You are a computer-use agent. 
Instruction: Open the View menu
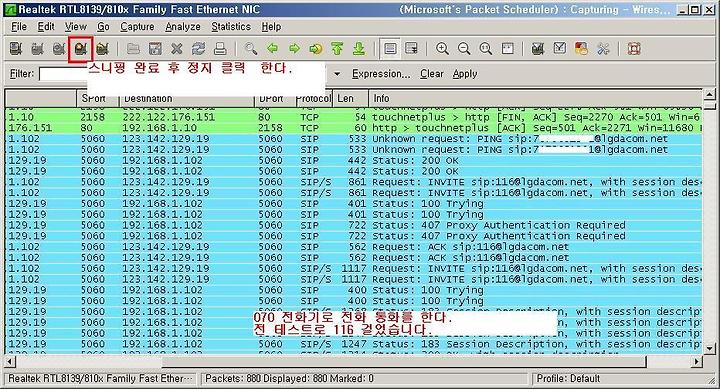[x=75, y=27]
